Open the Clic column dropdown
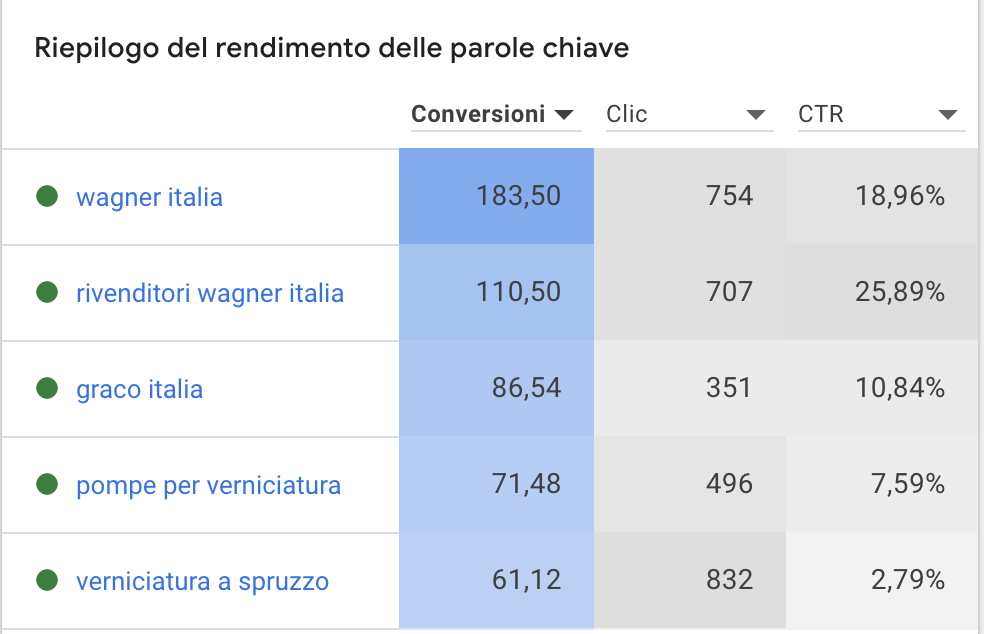The height and width of the screenshot is (634, 984). click(x=689, y=115)
